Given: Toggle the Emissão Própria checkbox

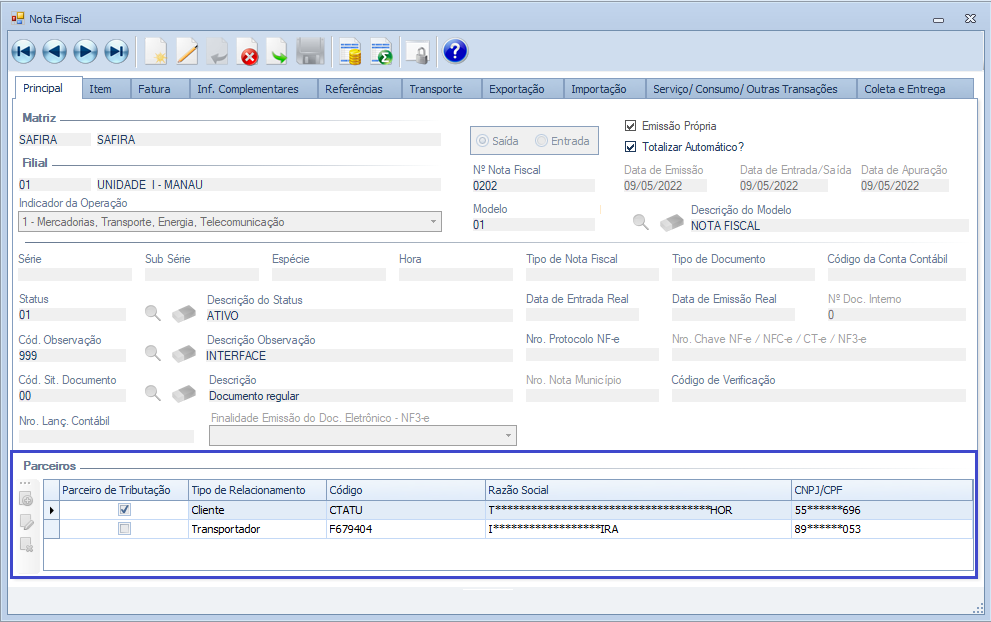Looking at the screenshot, I should pyautogui.click(x=630, y=126).
